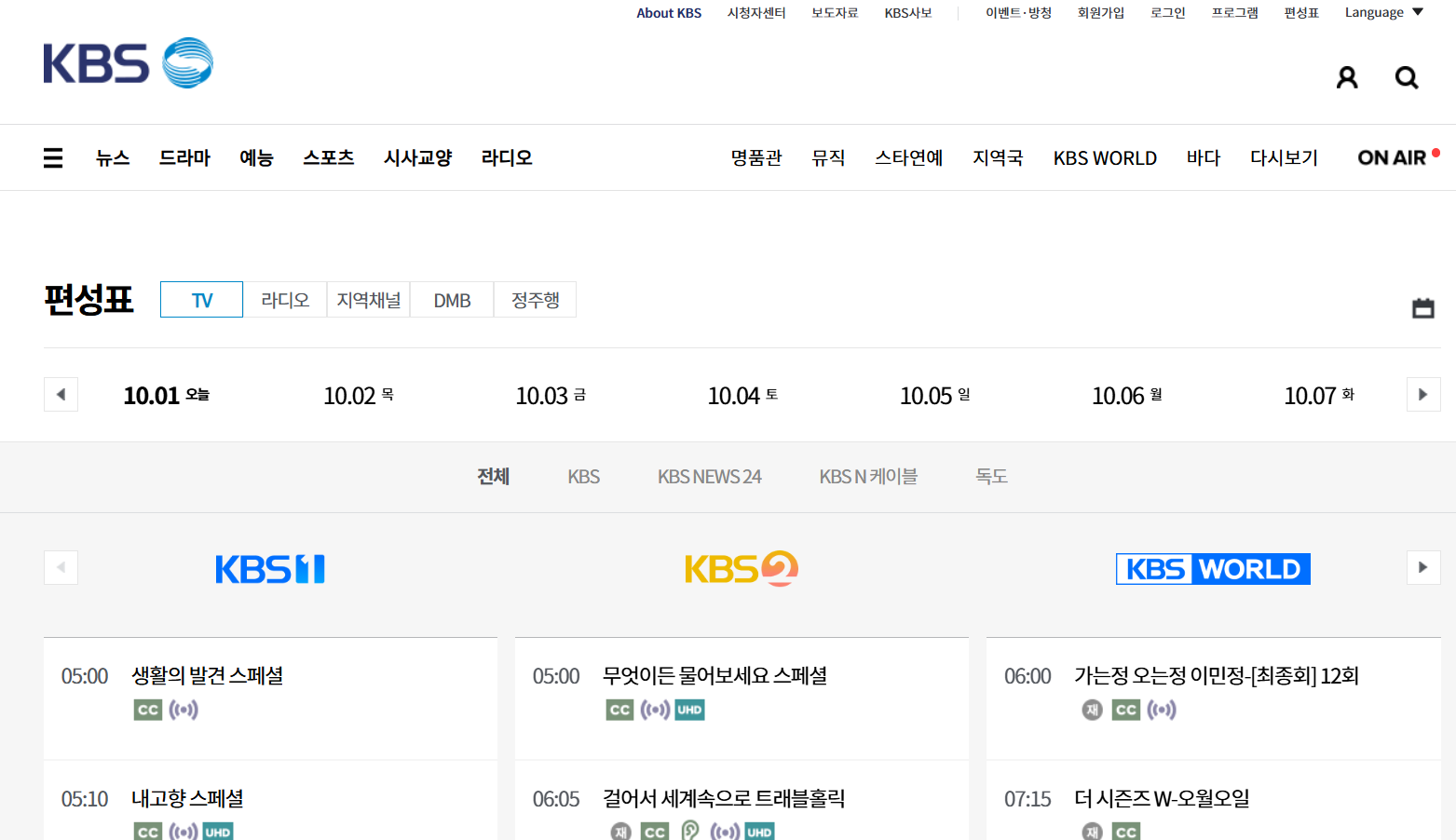
Task: Click UHD badge under 무엇이든 물어보세요 스페셜
Action: [689, 710]
